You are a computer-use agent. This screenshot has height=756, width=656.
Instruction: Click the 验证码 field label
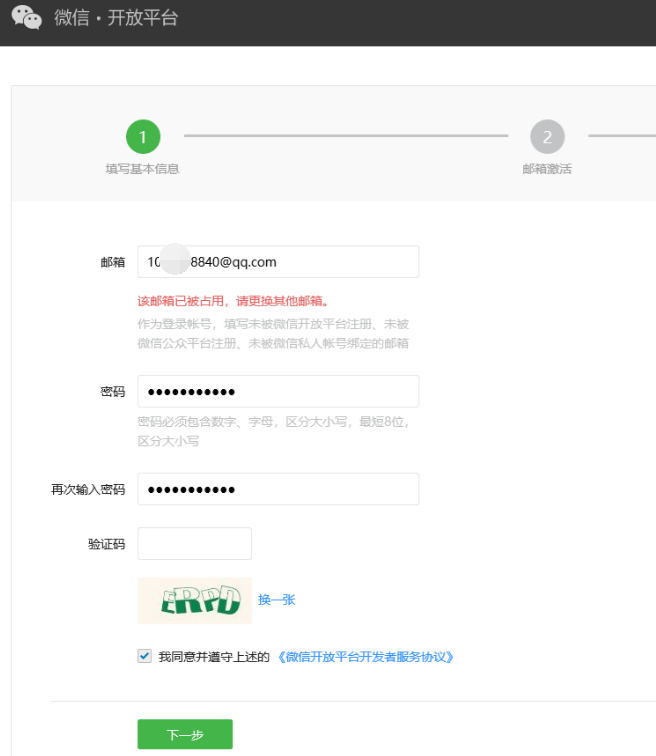click(107, 544)
